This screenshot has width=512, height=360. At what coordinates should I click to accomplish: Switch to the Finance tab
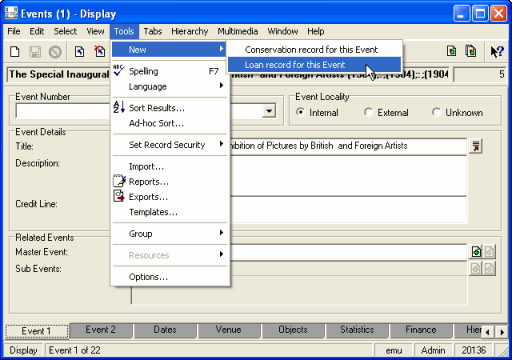[x=421, y=330]
